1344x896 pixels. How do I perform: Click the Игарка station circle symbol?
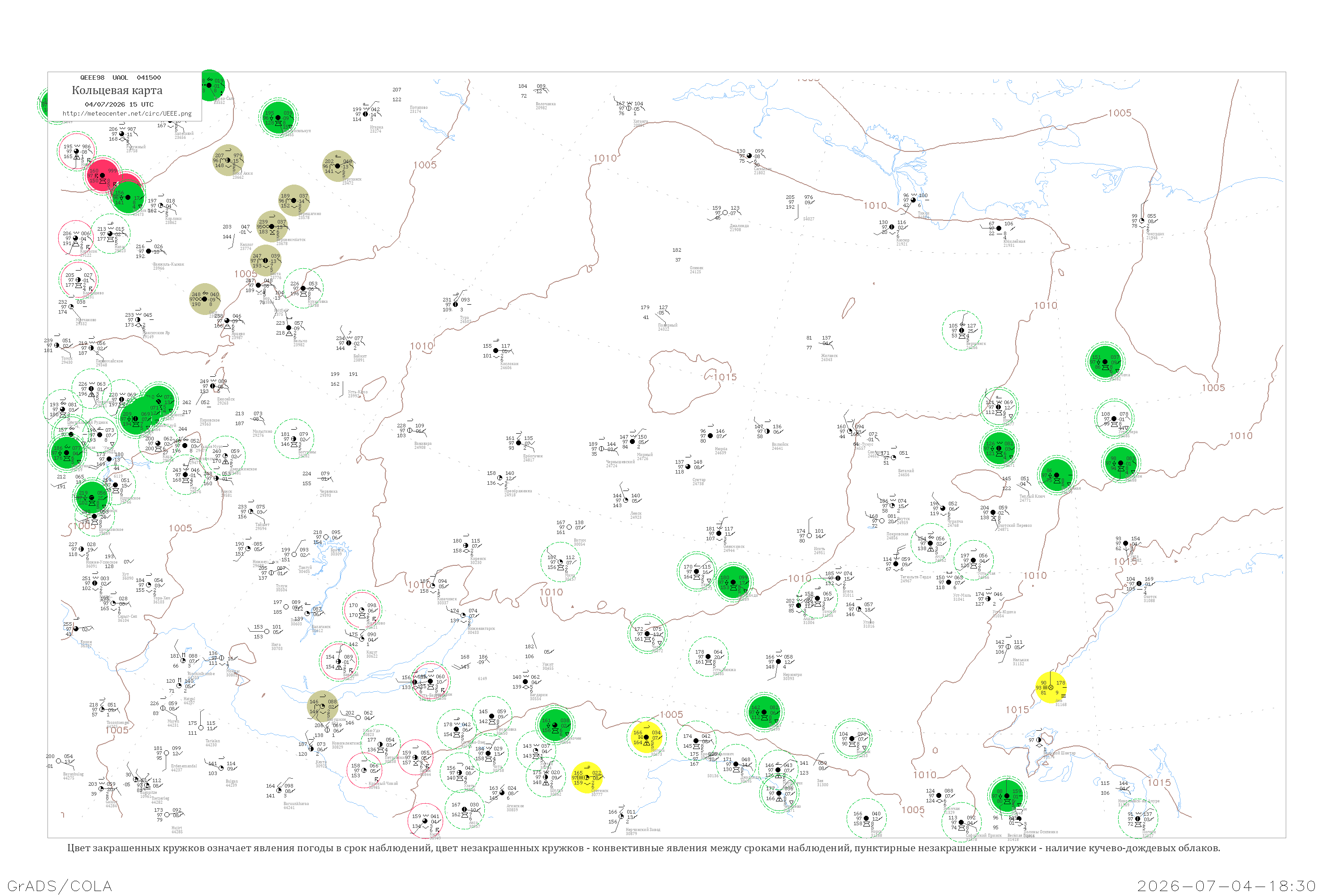pos(366,114)
